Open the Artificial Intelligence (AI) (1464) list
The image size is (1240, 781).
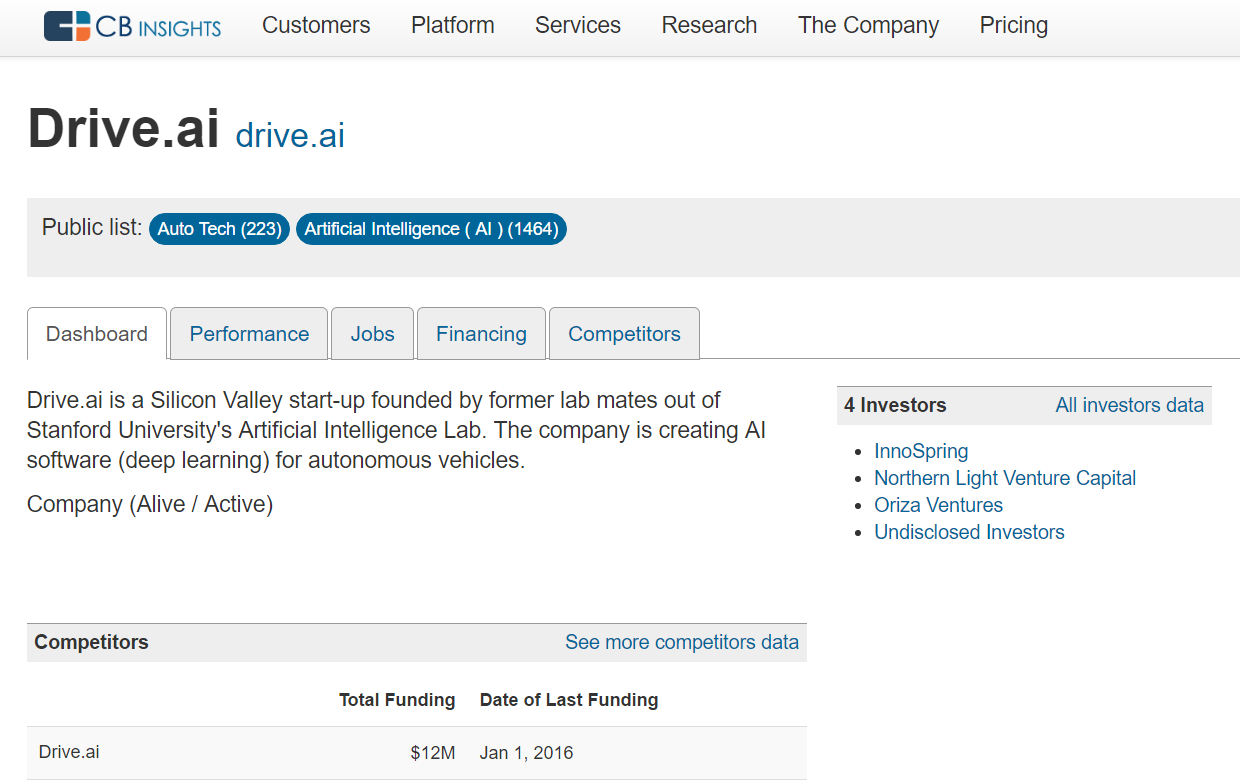pos(431,229)
